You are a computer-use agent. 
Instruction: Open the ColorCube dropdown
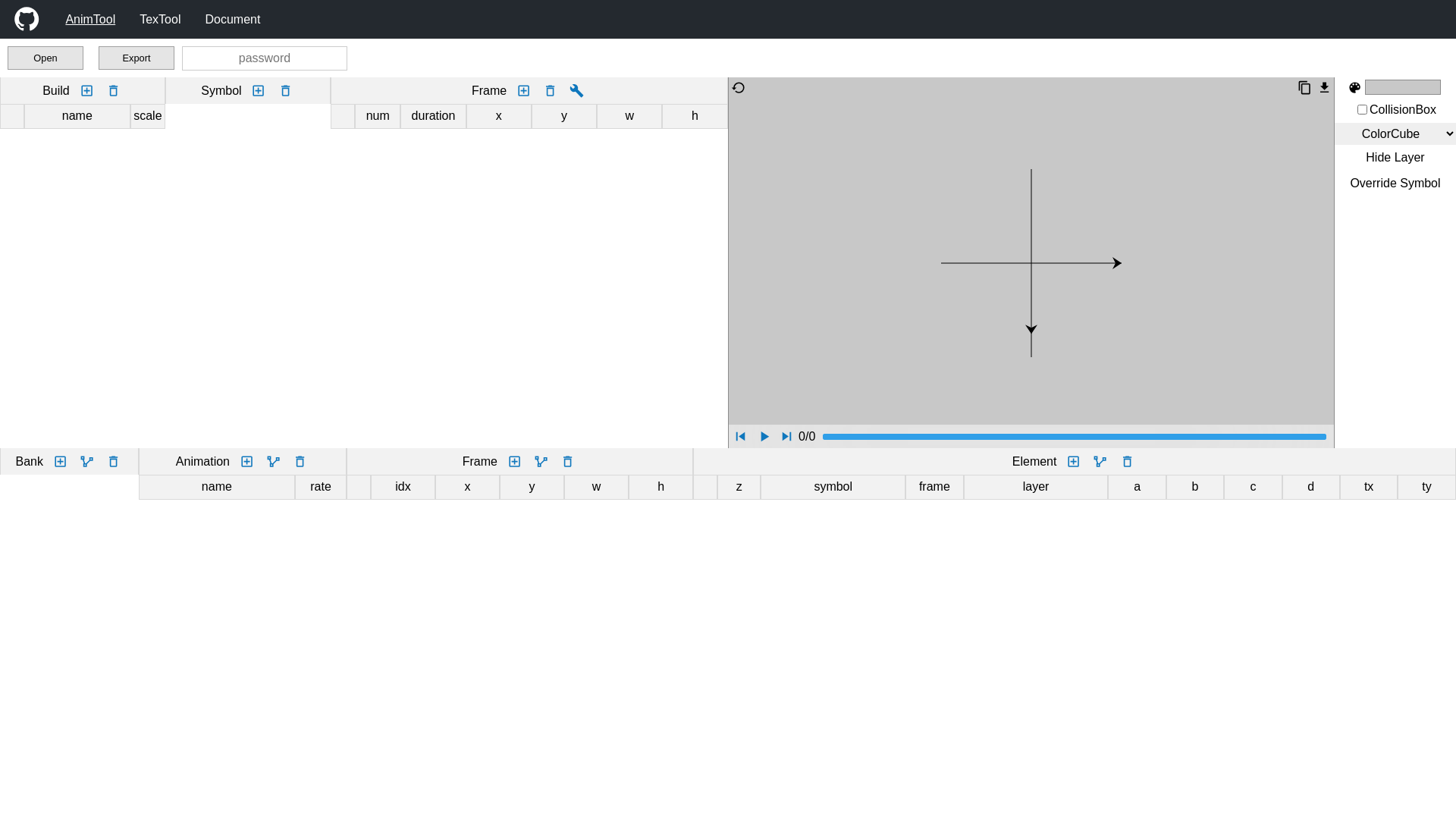tap(1395, 134)
